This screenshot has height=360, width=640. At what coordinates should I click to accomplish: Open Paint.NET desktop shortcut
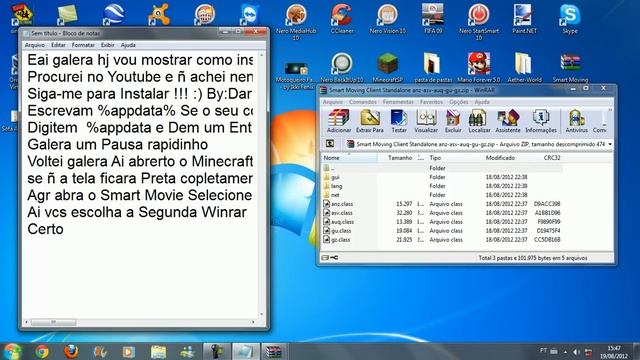(524, 19)
